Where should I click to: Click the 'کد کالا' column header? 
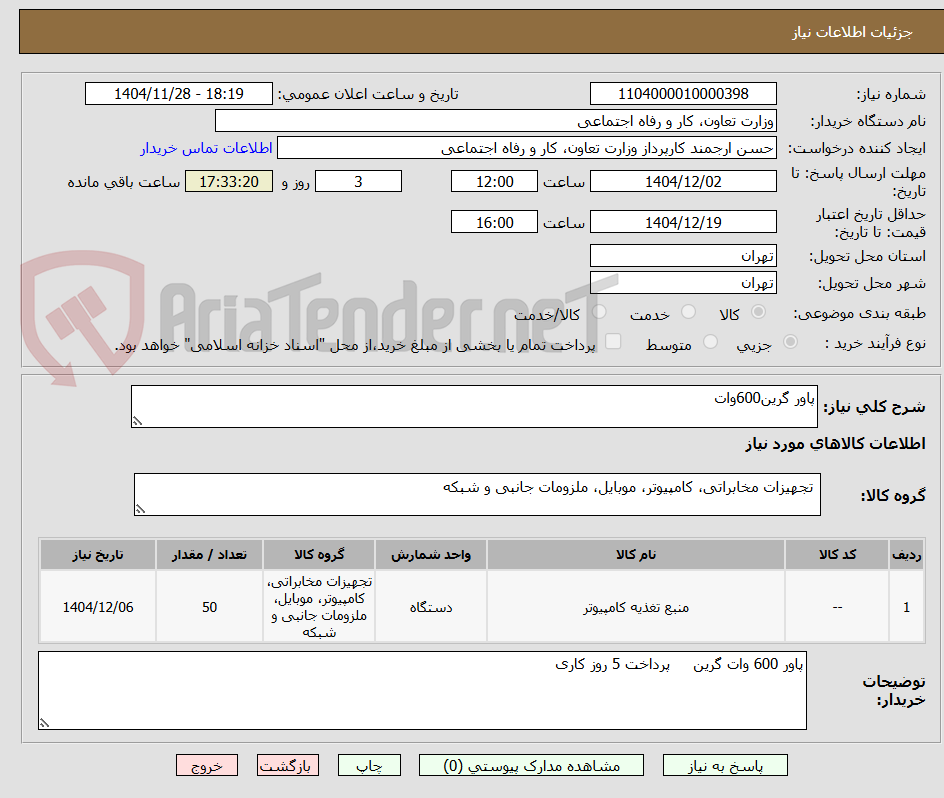(837, 555)
